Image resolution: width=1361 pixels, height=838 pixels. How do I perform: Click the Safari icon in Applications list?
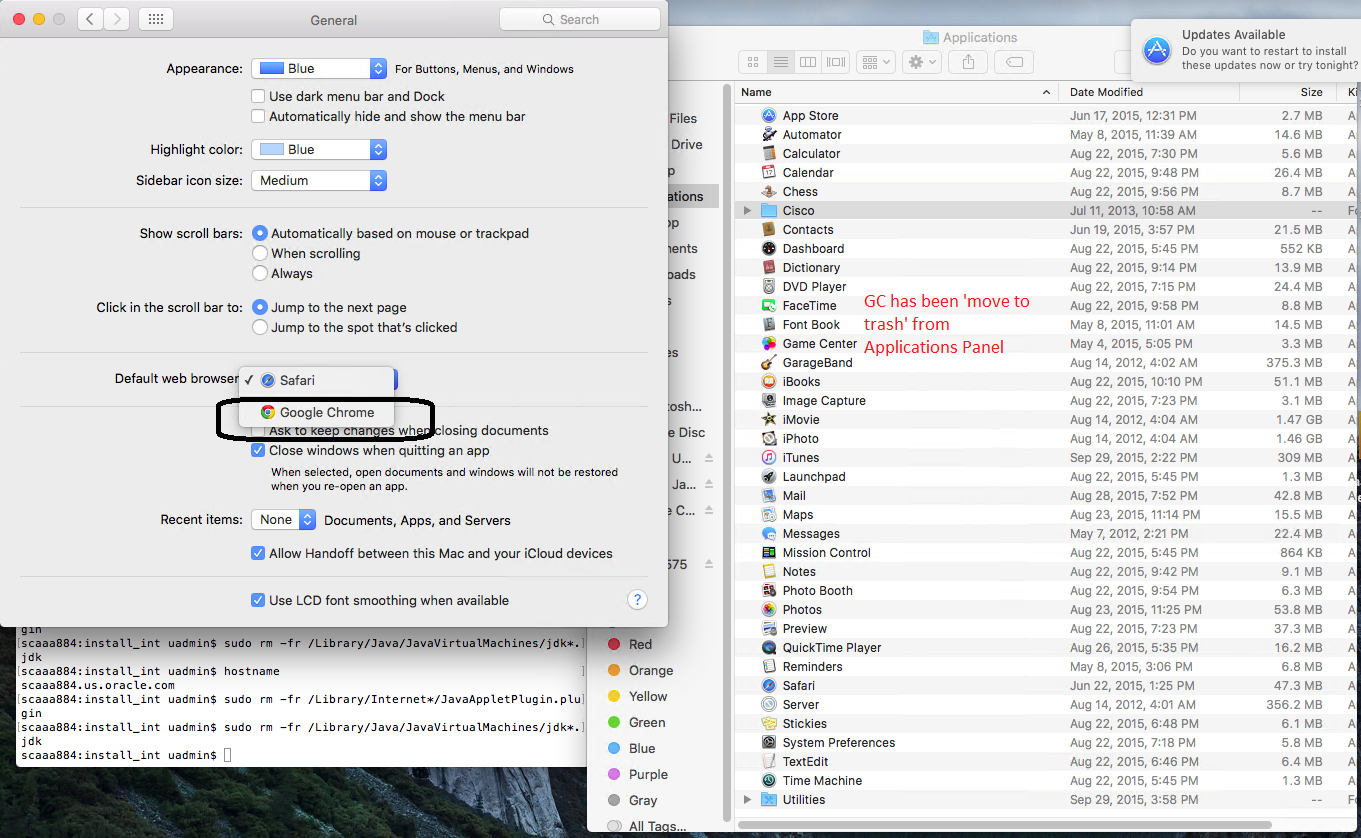pos(768,686)
